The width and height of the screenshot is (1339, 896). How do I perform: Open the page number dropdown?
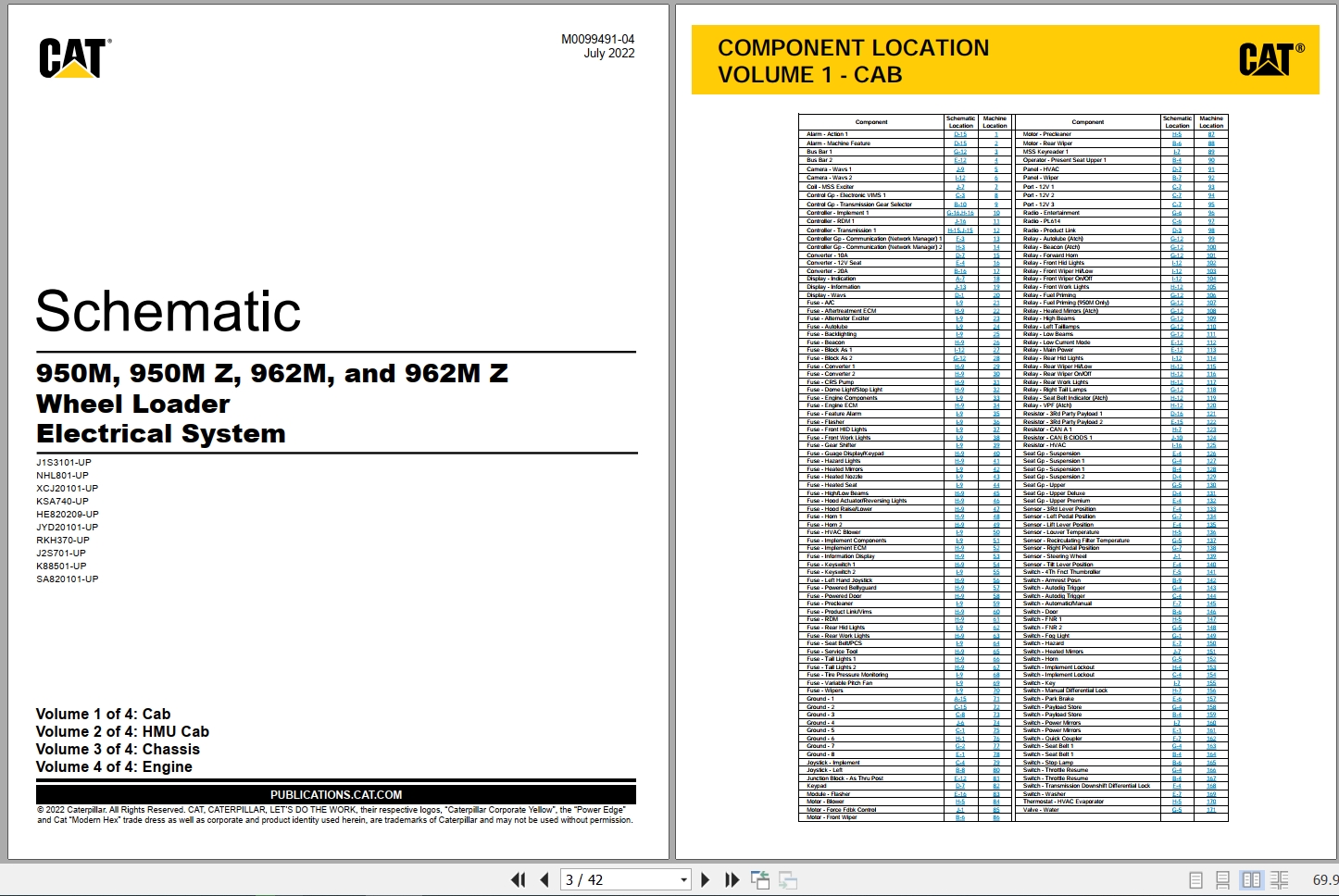coord(683,880)
